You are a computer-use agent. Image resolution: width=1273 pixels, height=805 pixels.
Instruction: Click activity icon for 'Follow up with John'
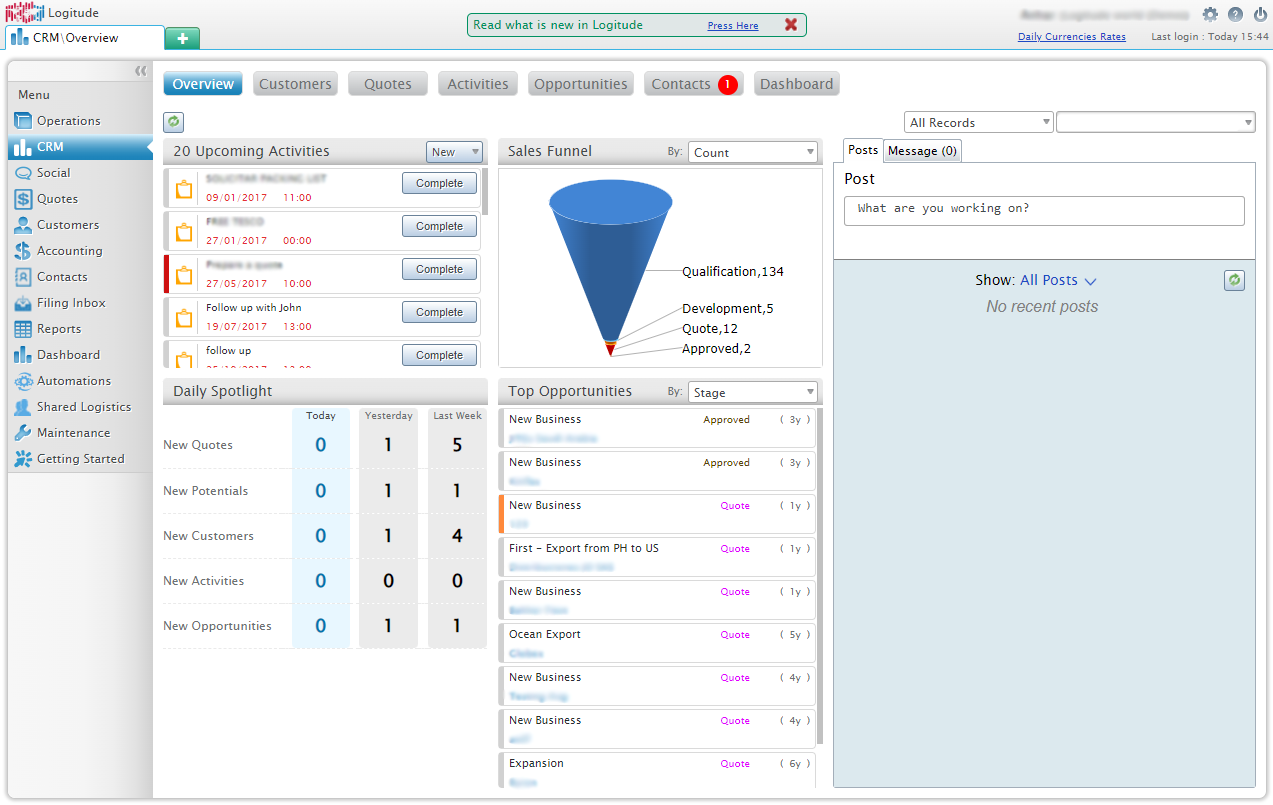pos(184,319)
